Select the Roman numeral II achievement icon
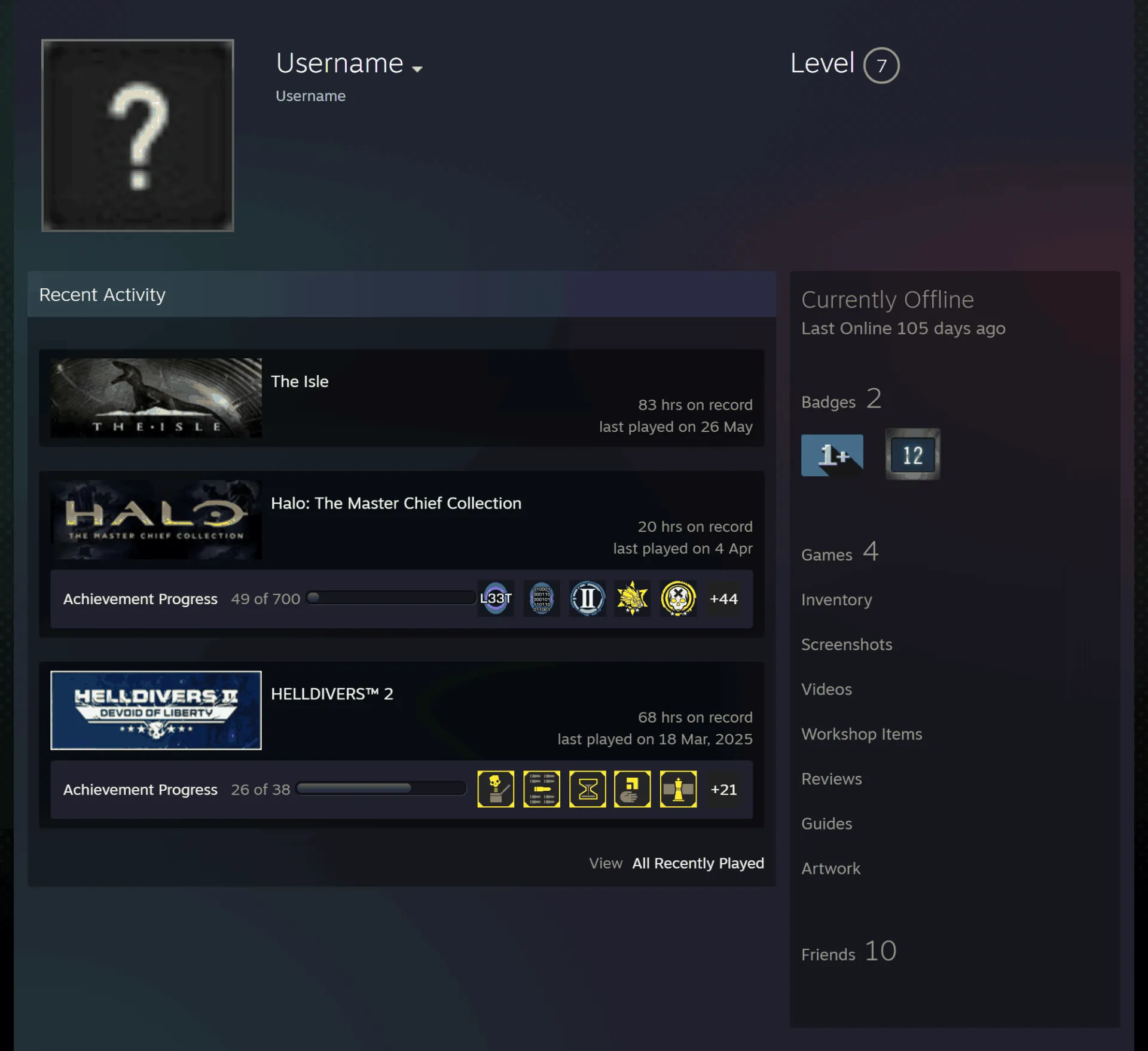 587,598
